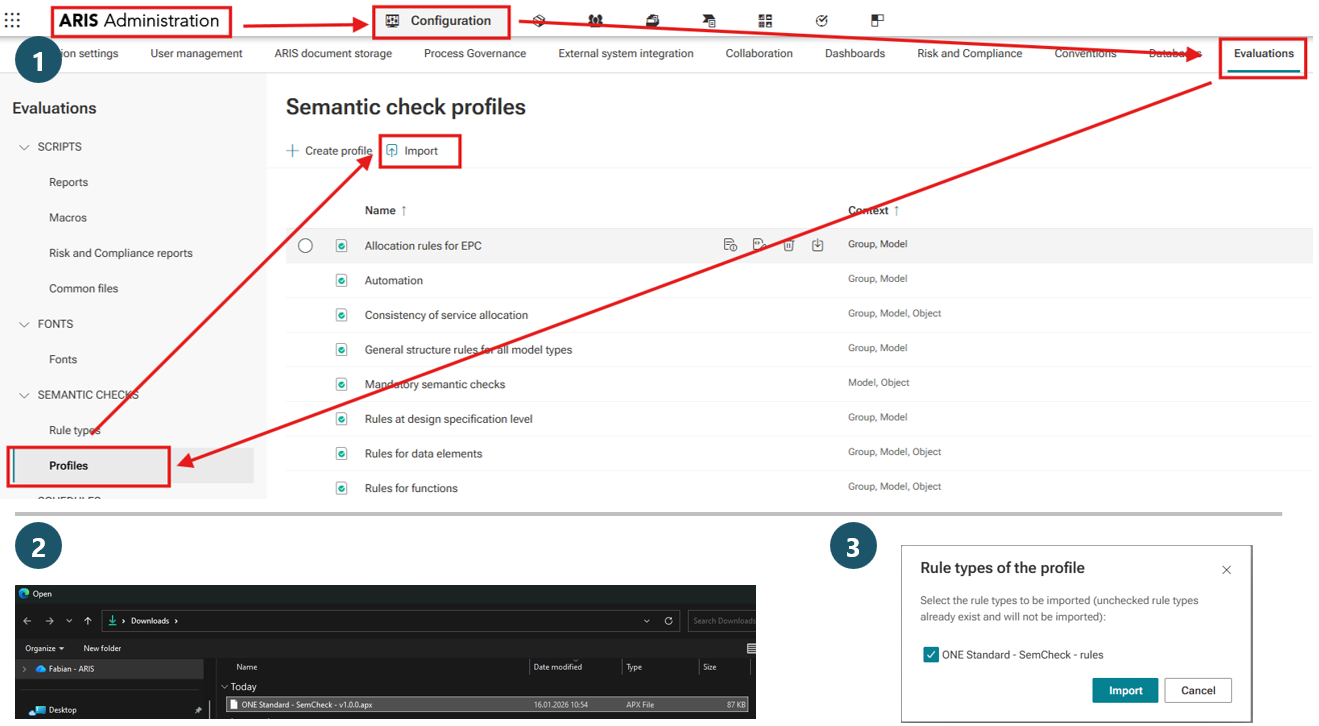
Task: Click the user management icon in top bar
Action: click(x=595, y=20)
